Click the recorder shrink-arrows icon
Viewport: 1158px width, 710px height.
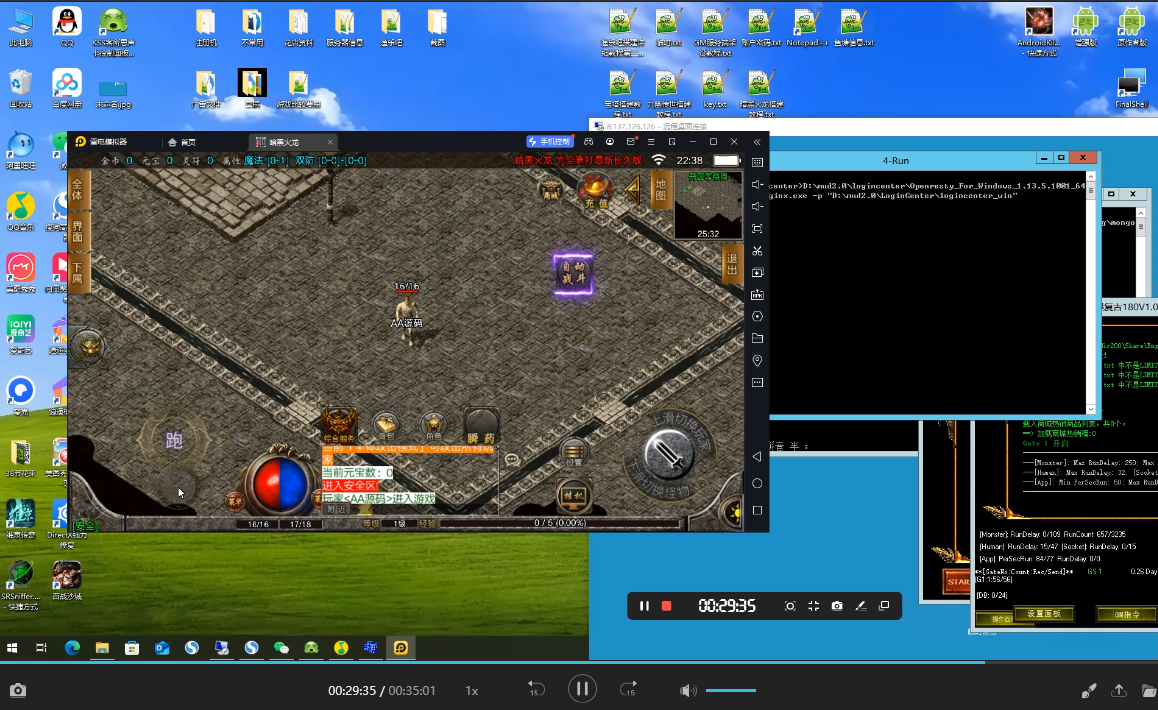tap(813, 606)
